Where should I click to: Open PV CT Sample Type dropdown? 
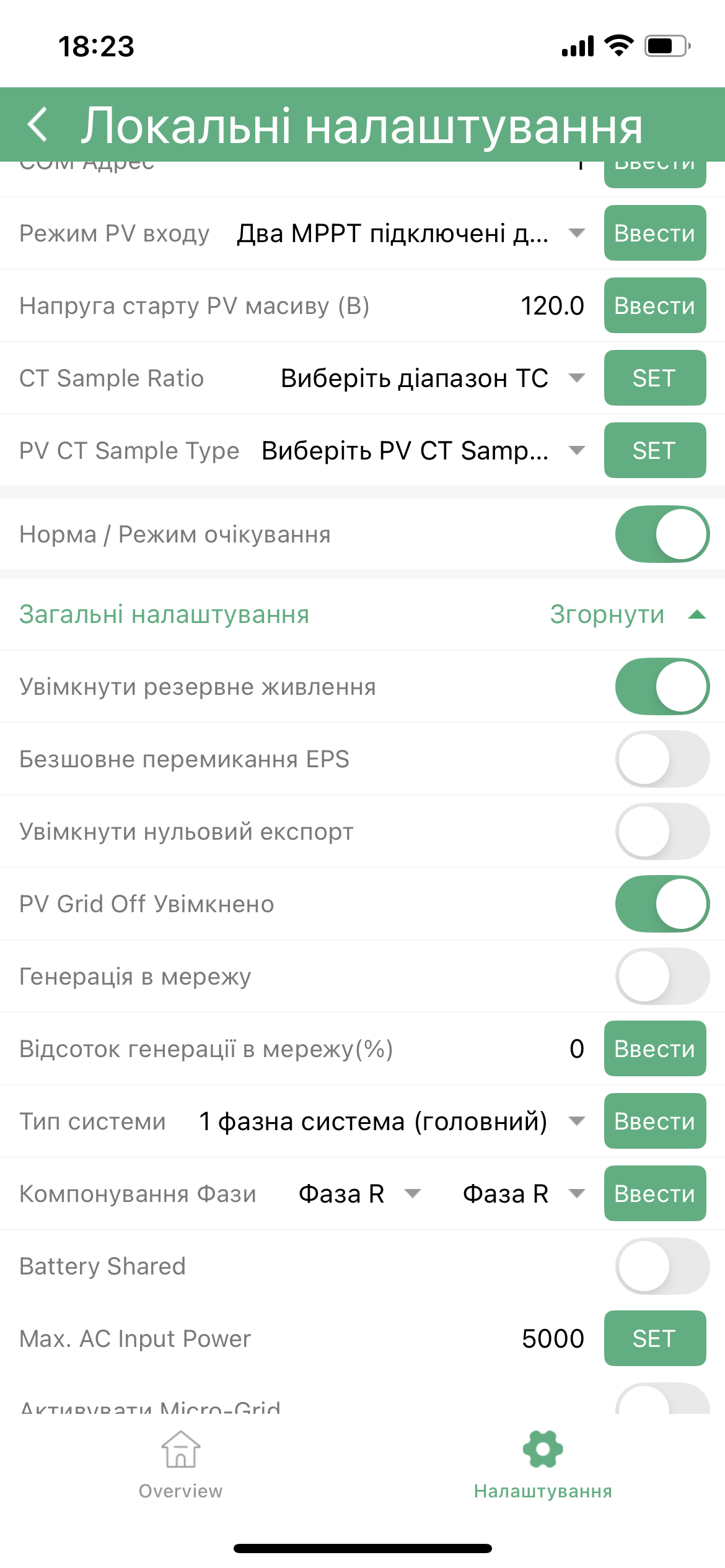[421, 451]
